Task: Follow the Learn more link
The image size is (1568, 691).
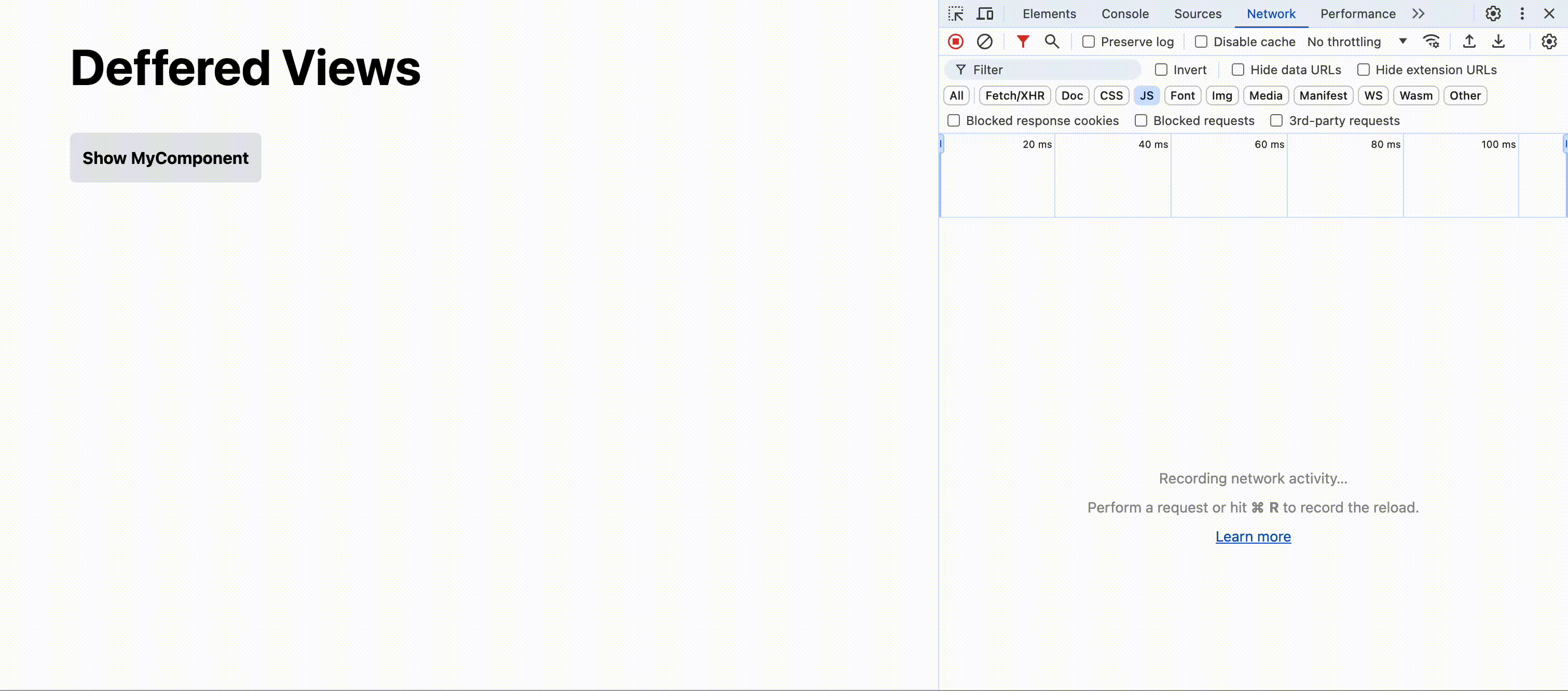Action: pos(1253,536)
